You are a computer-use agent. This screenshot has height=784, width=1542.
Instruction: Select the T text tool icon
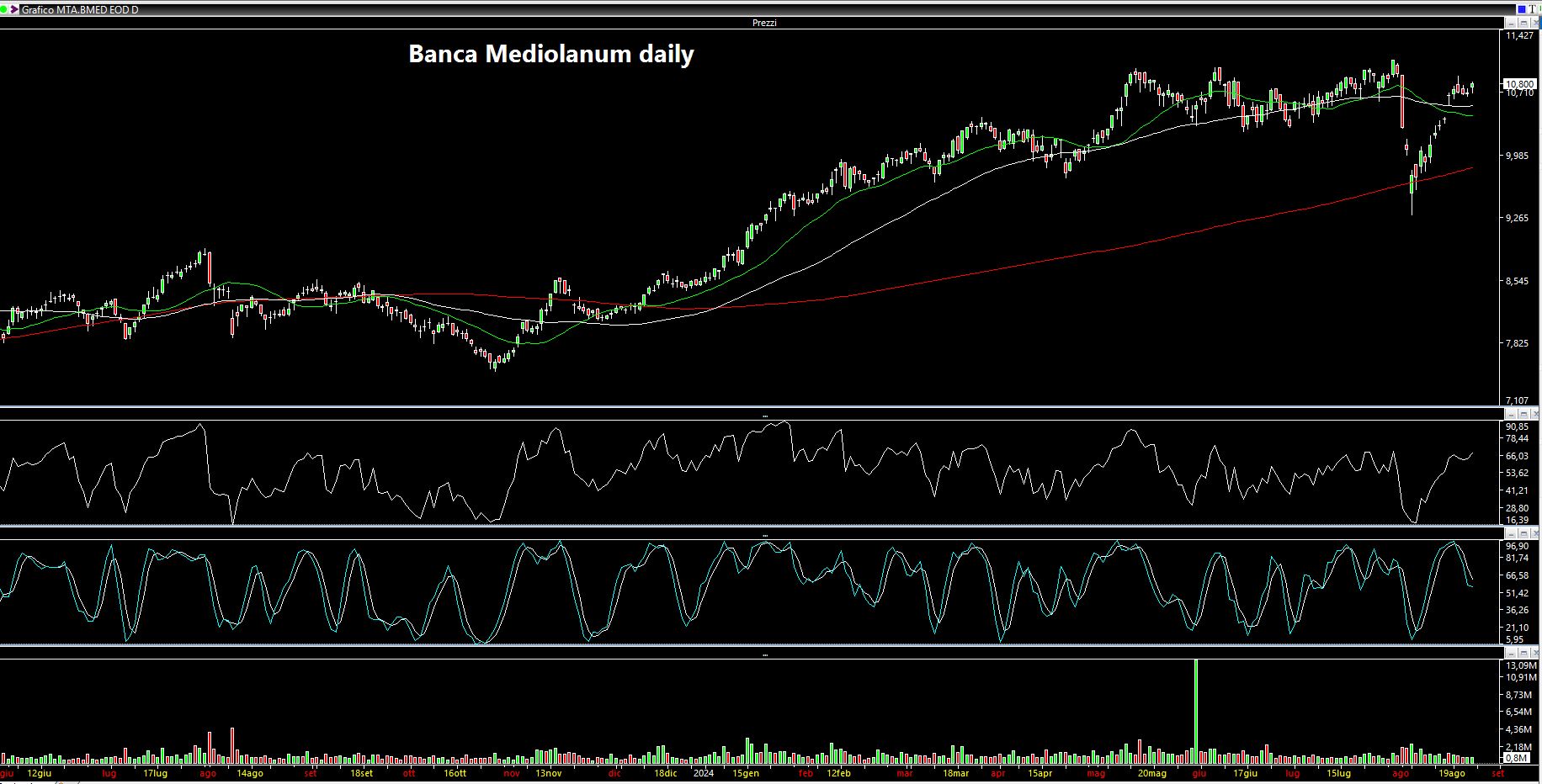coord(1533,9)
